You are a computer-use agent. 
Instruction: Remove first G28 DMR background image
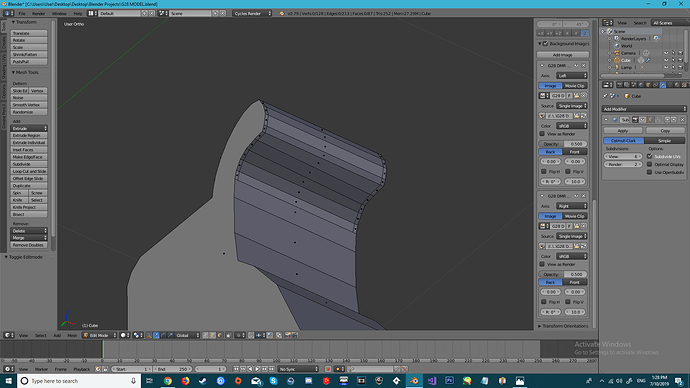(x=584, y=66)
